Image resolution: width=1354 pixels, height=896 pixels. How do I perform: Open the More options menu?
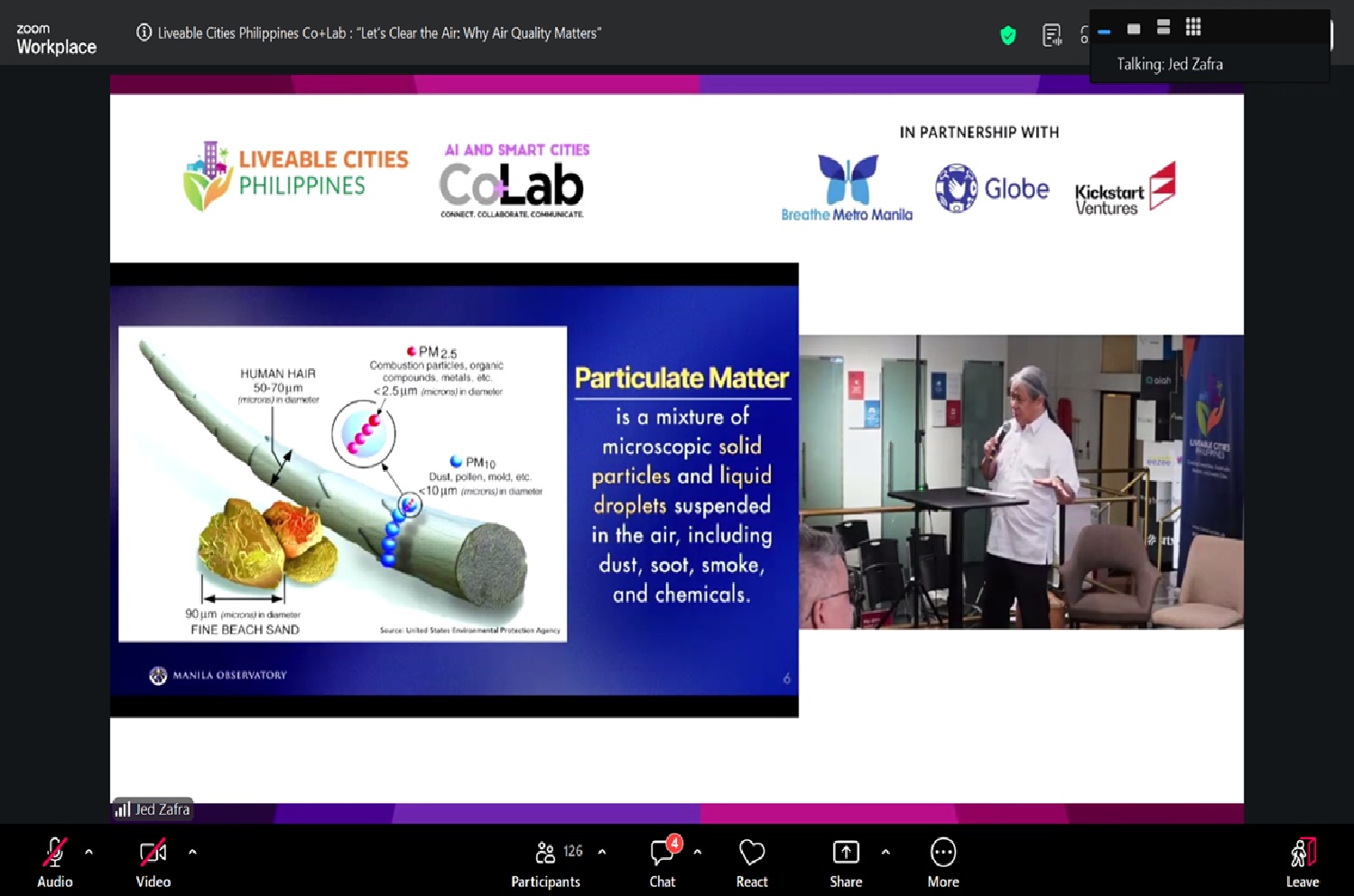pos(942,862)
